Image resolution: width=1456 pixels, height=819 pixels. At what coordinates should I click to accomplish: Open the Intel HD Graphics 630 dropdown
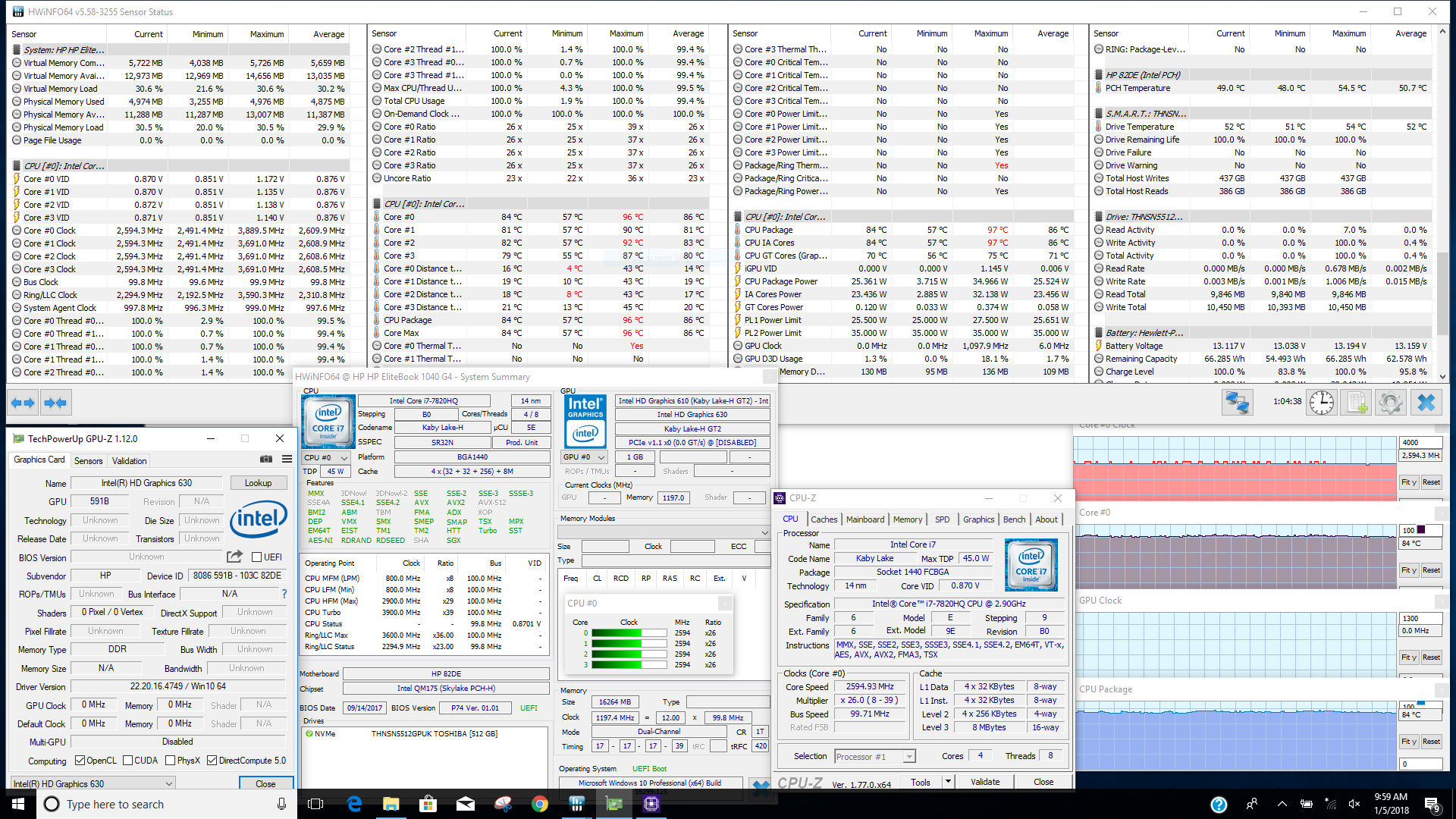[x=93, y=783]
